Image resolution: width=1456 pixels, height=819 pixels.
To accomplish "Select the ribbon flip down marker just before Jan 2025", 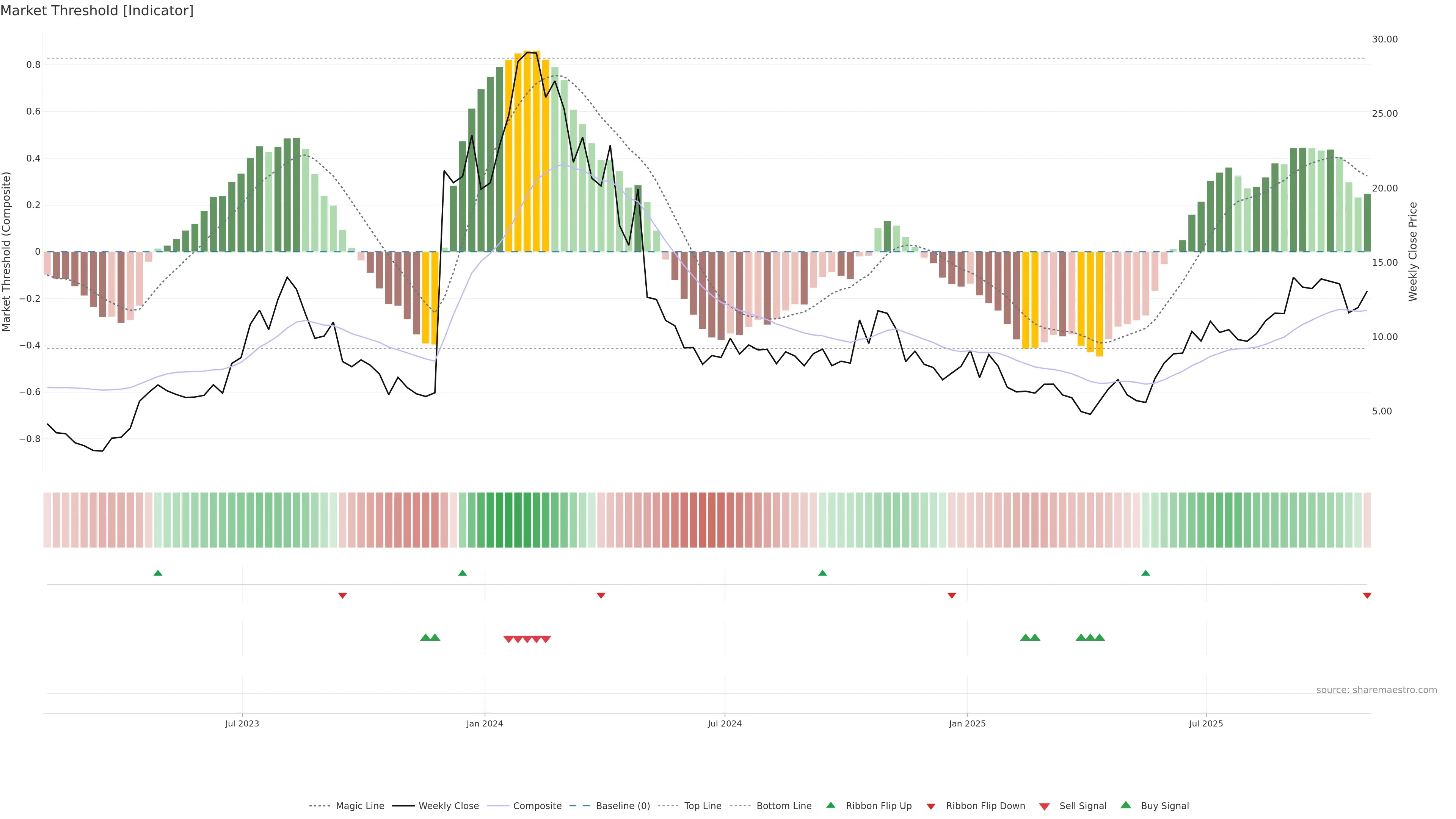I will (x=951, y=595).
